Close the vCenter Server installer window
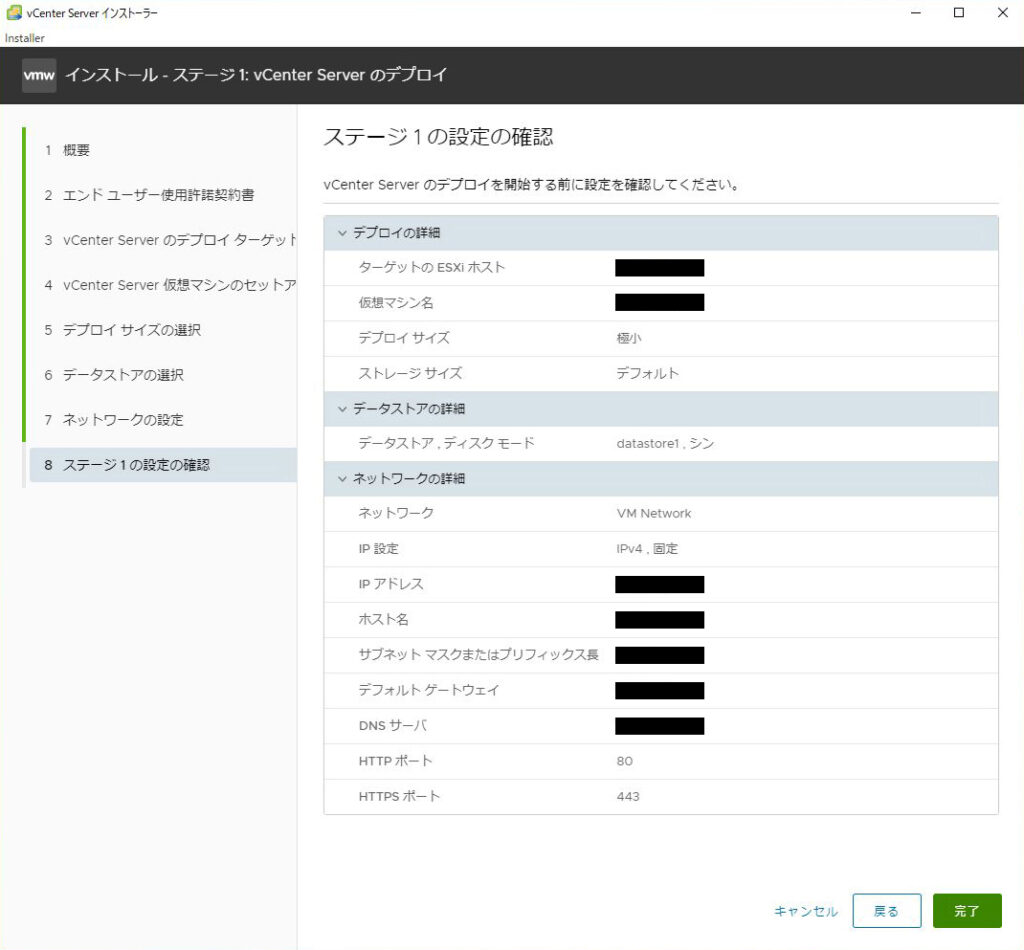This screenshot has height=950, width=1024. point(1002,12)
